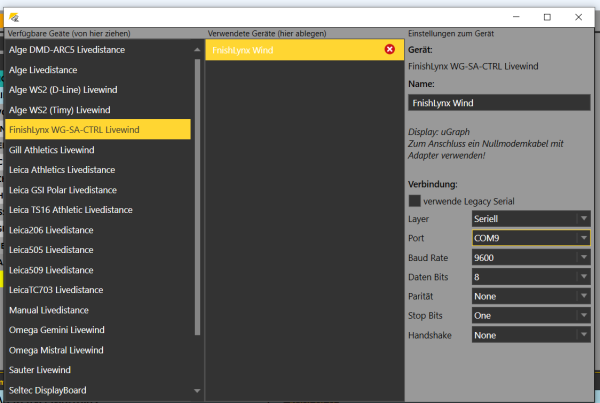Screen dimensions: 600x403
Task: Select LeicaTC703 Livedistance device
Action: click(98, 290)
